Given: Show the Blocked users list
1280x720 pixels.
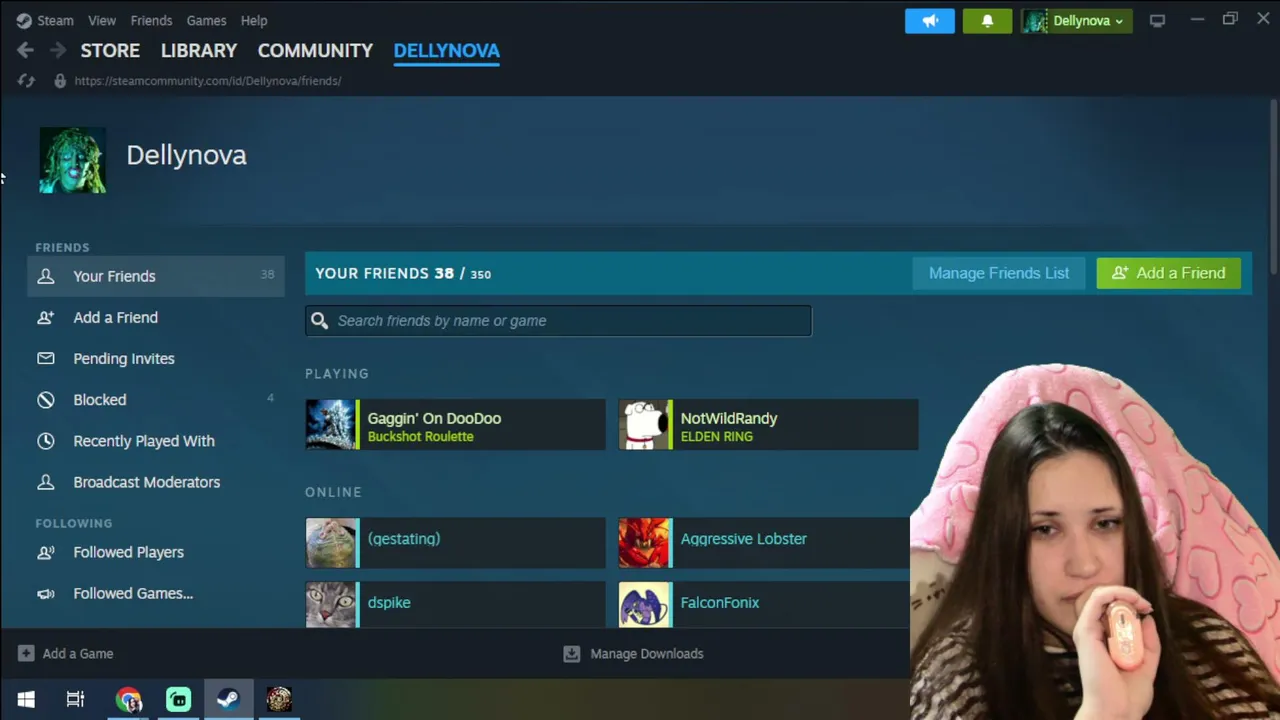Looking at the screenshot, I should coord(156,399).
